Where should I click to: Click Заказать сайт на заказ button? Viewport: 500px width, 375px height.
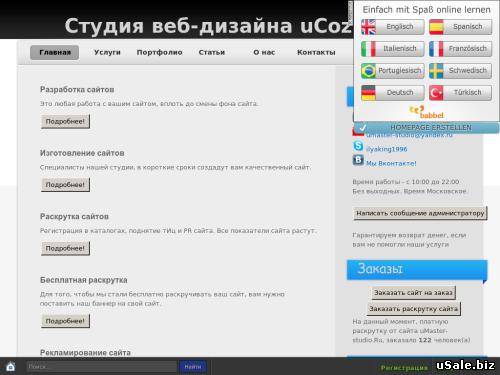[x=413, y=293]
